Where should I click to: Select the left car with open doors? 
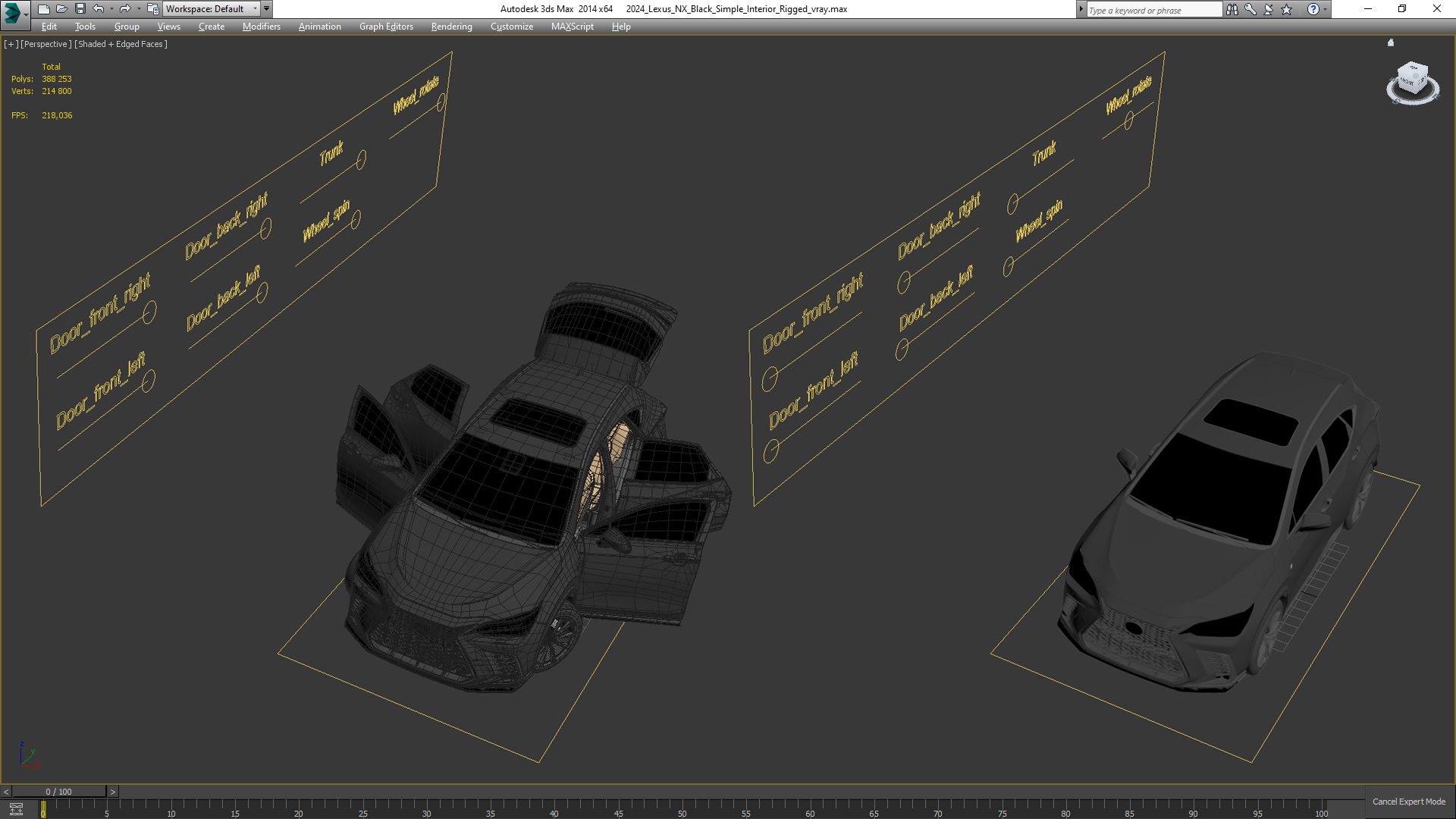(x=523, y=493)
